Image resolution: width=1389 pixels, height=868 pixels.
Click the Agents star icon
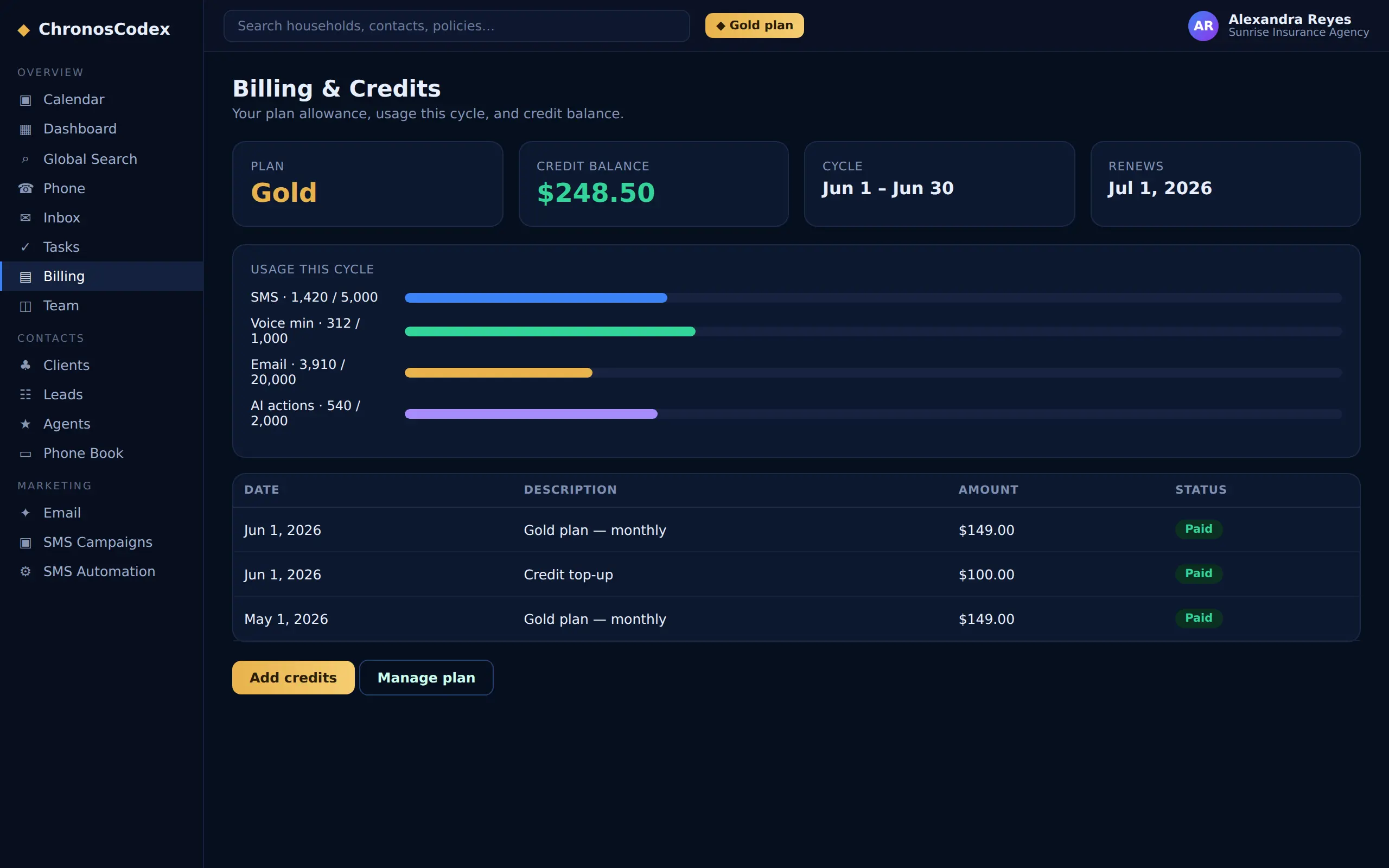pos(26,424)
